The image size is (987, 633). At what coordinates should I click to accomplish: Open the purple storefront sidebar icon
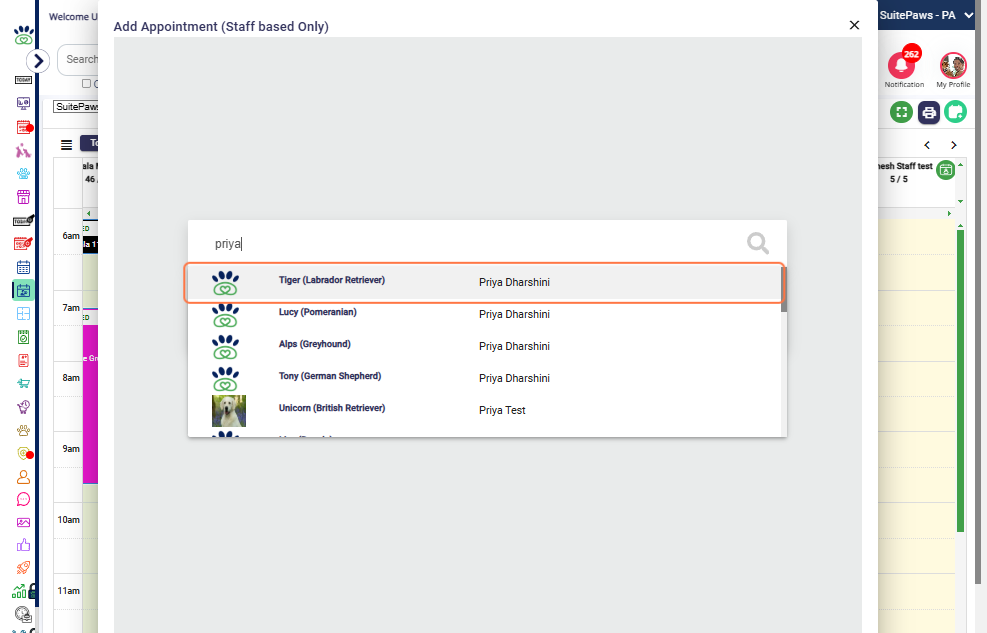click(23, 197)
